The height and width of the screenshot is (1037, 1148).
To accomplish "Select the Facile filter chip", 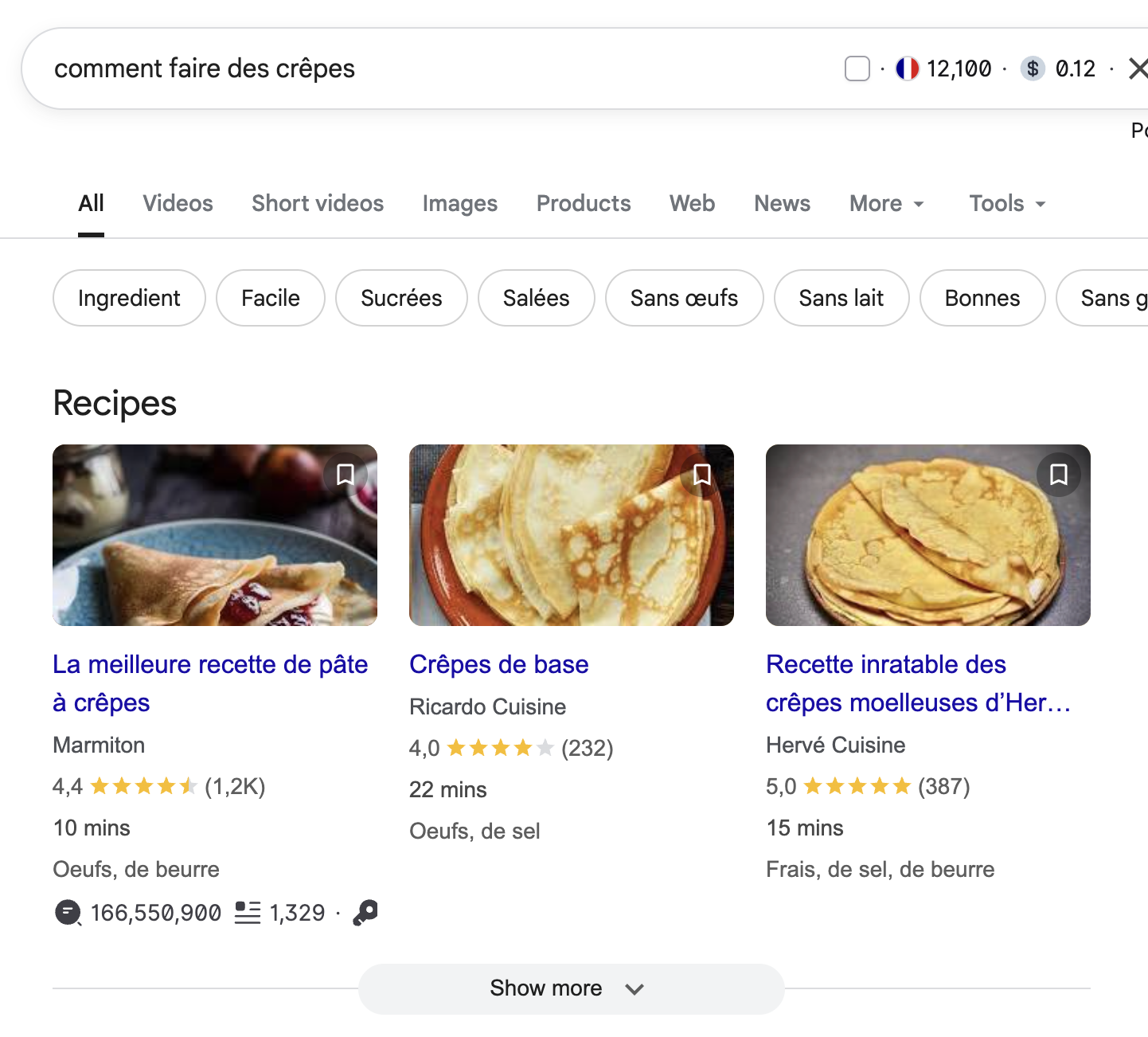I will (x=271, y=298).
